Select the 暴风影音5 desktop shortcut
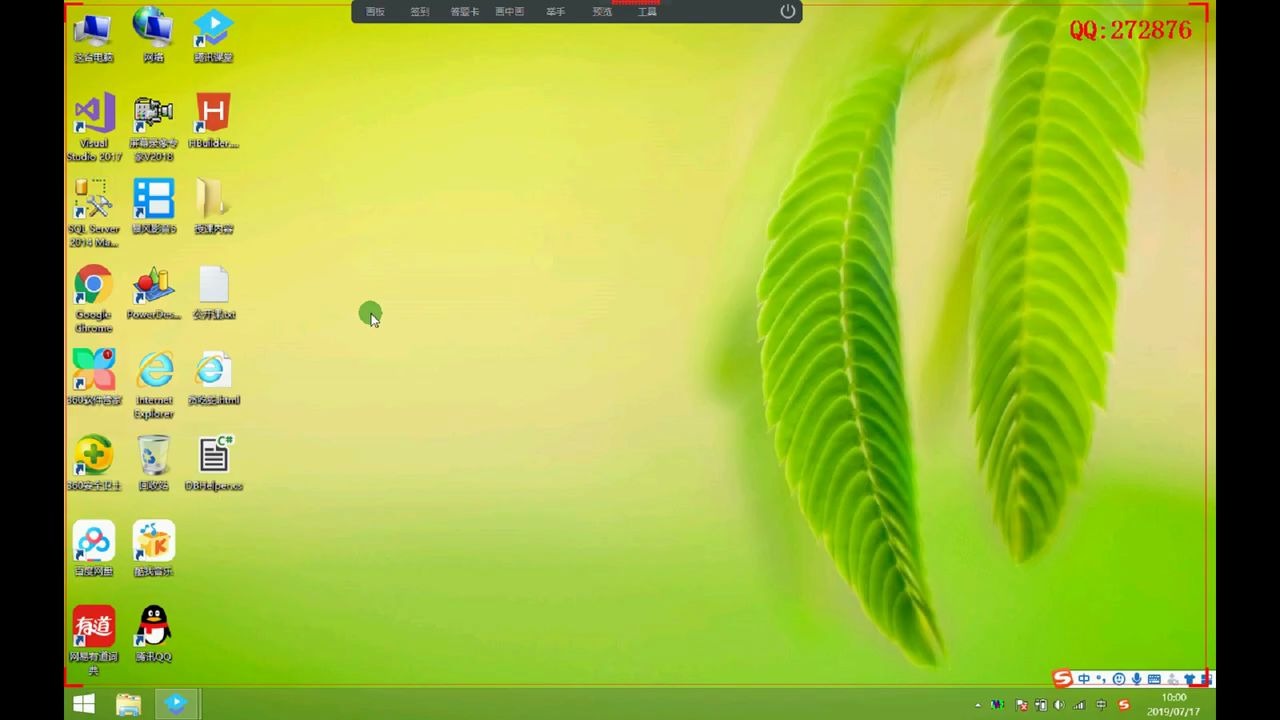1280x720 pixels. [153, 207]
